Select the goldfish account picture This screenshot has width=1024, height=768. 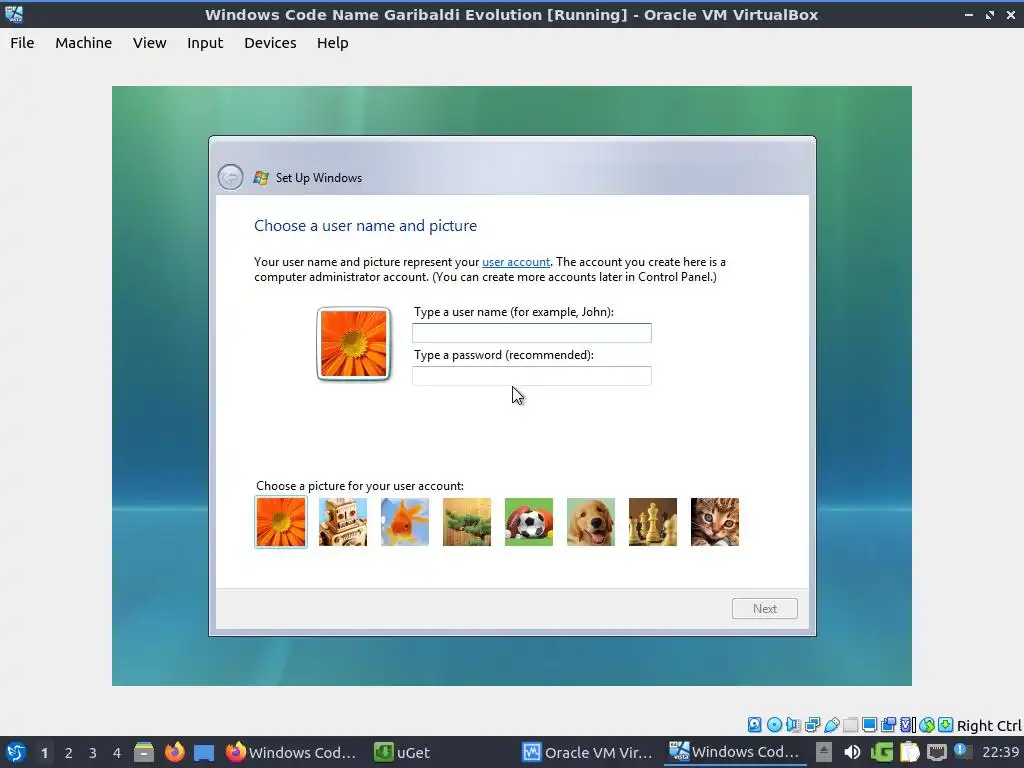point(405,522)
